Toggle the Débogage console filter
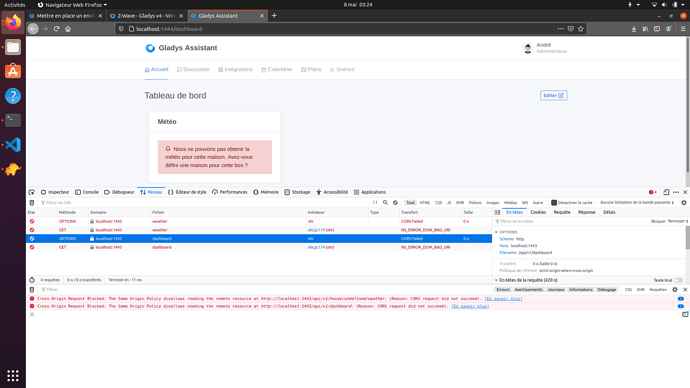 [606, 290]
